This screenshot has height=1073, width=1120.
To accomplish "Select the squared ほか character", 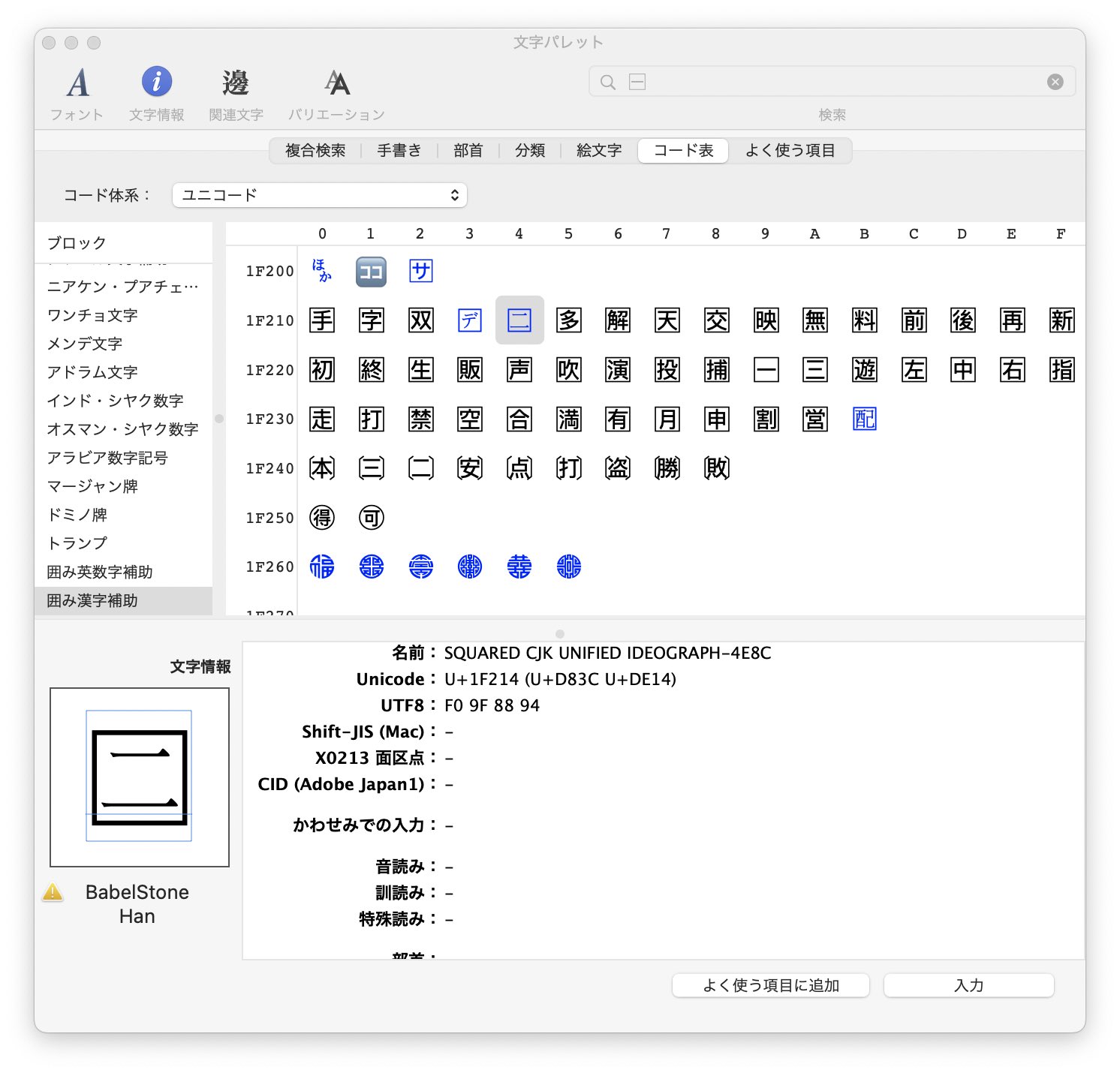I will click(322, 271).
